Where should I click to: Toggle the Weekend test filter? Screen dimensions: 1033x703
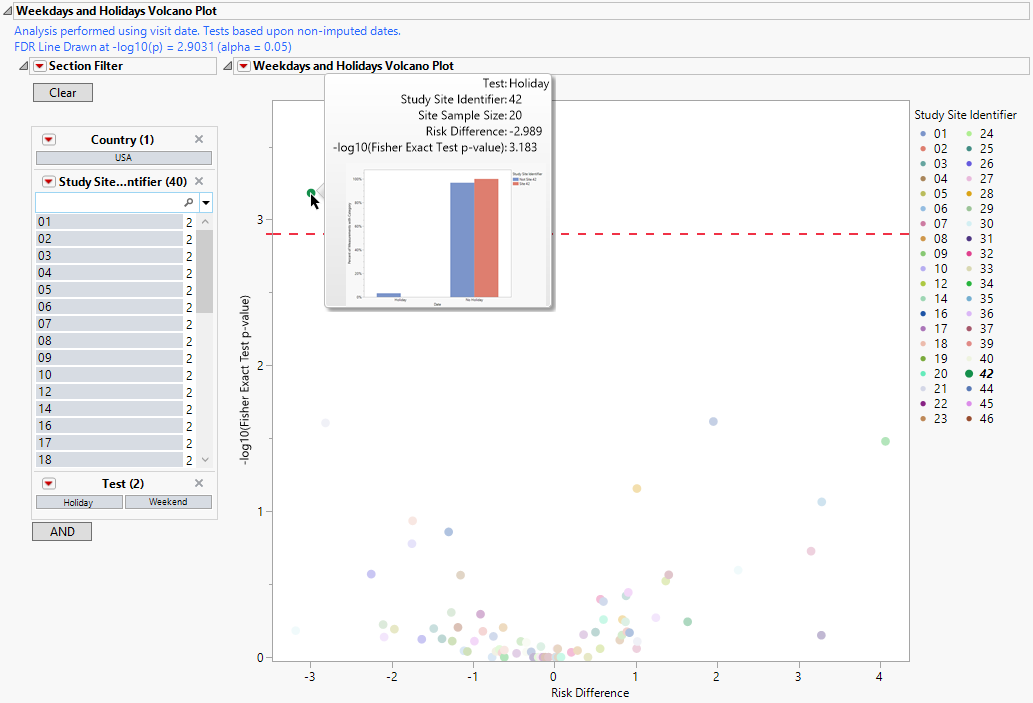coord(167,502)
